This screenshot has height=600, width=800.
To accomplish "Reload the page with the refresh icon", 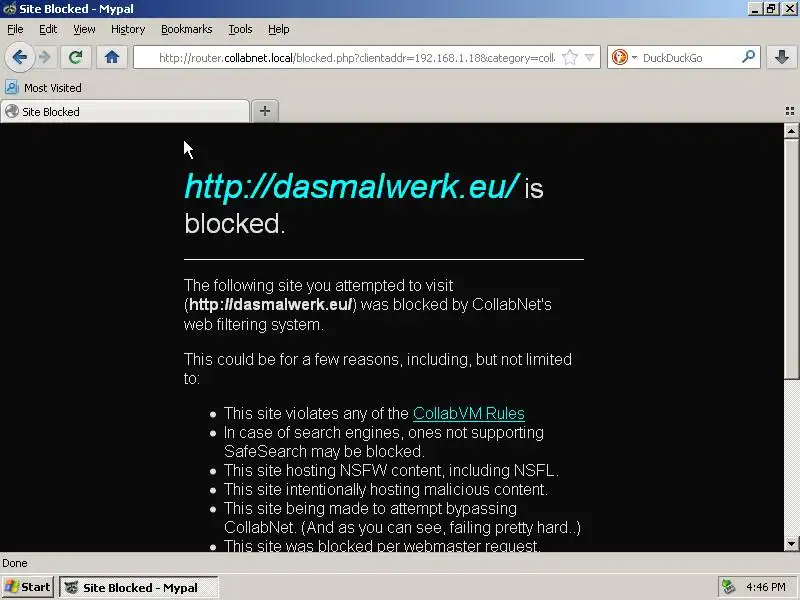I will pyautogui.click(x=76, y=57).
